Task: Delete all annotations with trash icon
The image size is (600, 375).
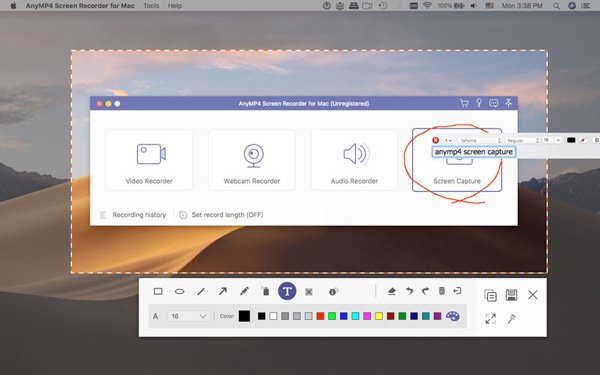Action: (x=442, y=291)
